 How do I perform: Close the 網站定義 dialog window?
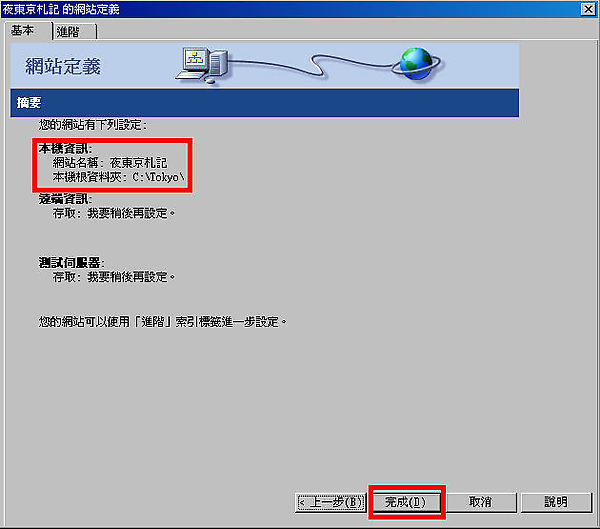588,9
